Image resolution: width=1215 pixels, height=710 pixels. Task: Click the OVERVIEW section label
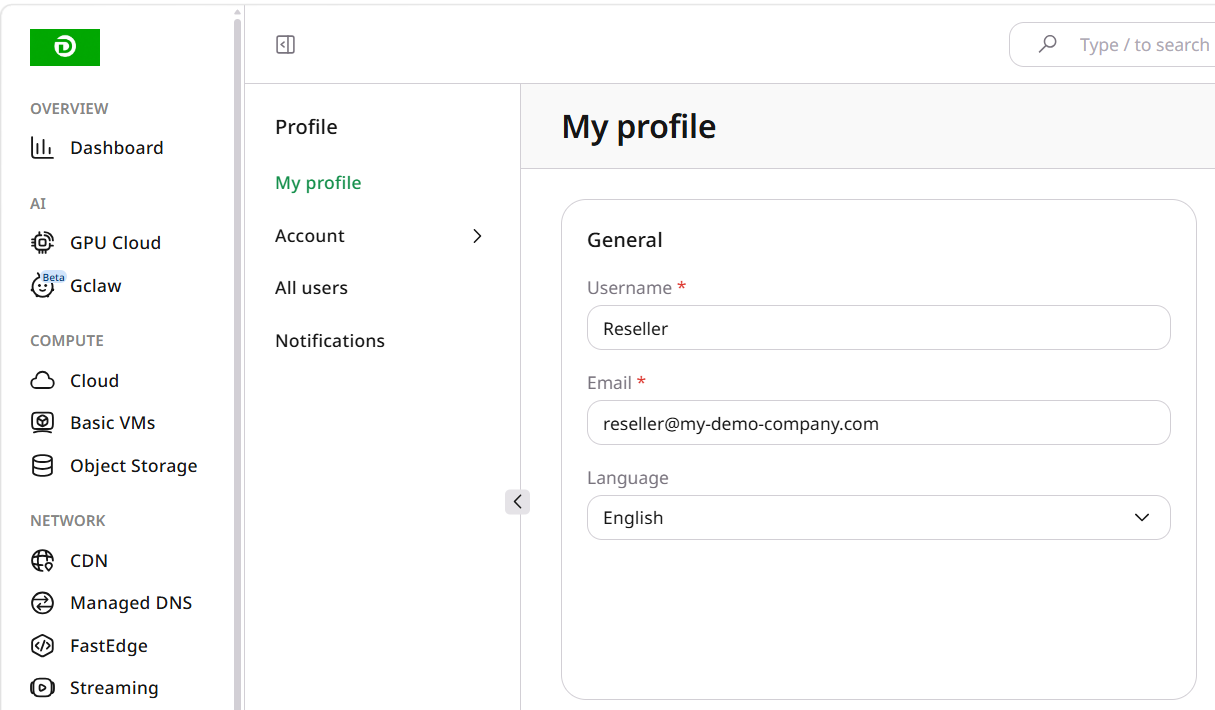tap(69, 108)
